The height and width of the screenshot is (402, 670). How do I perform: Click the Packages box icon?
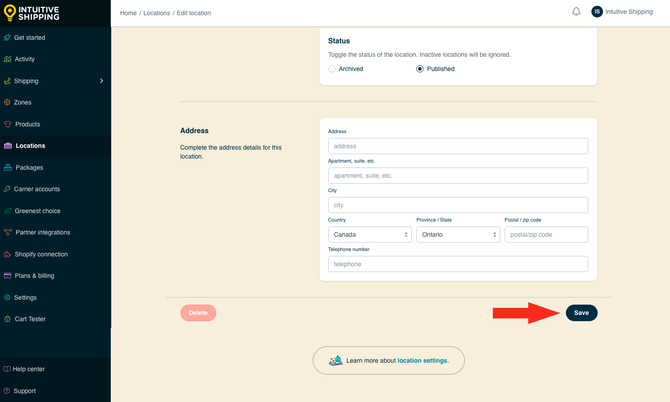(8, 167)
